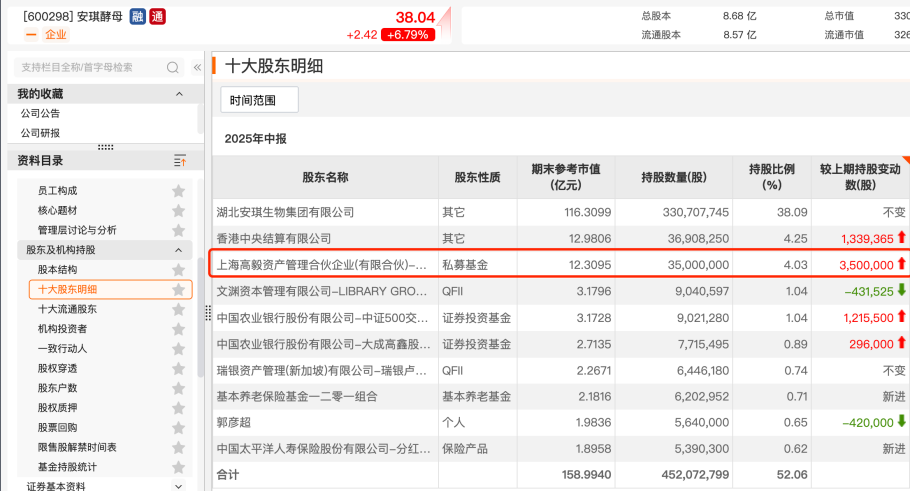Select the 上海高毅资产管理合伙企业 row name
The height and width of the screenshot is (491, 910).
[x=322, y=265]
